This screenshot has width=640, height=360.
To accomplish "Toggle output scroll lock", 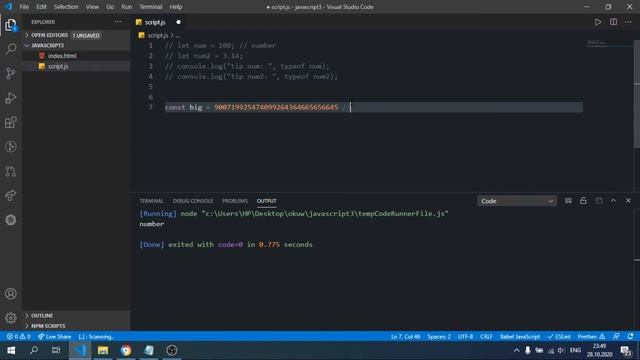I will click(583, 201).
